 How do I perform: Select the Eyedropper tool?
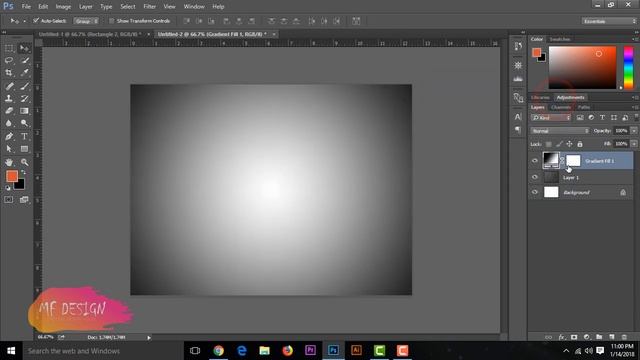pyautogui.click(x=24, y=73)
